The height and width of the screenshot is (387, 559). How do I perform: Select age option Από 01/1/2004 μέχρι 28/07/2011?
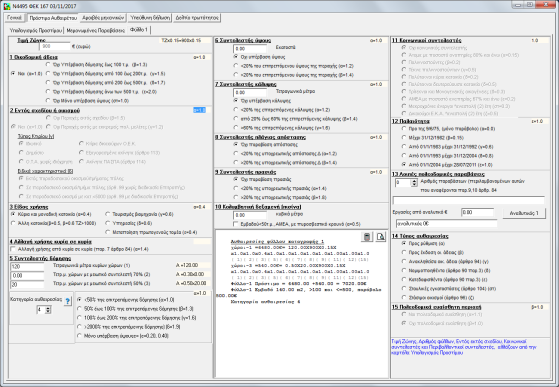pyautogui.click(x=447, y=165)
